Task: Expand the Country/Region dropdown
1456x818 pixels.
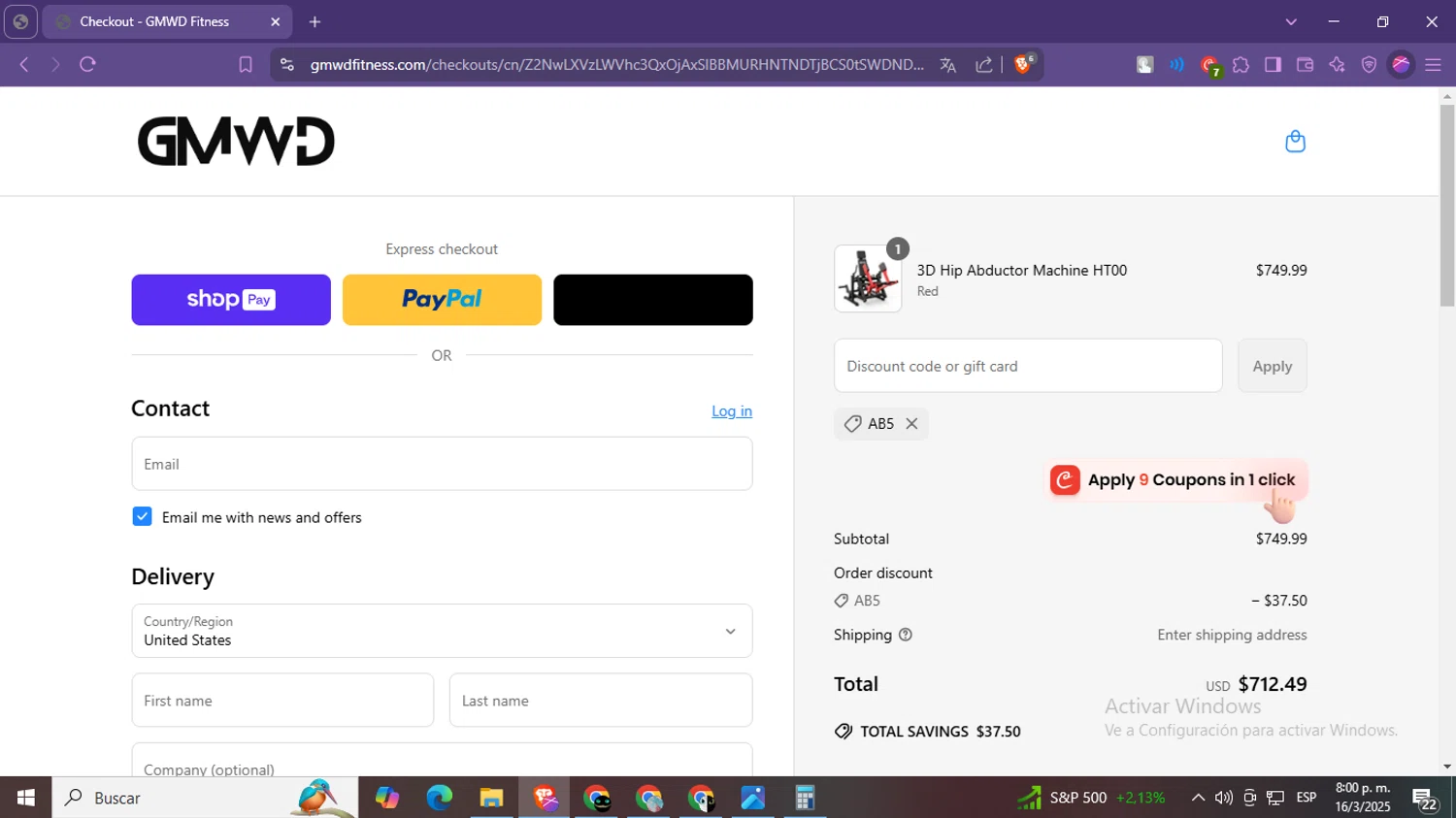Action: [x=442, y=631]
